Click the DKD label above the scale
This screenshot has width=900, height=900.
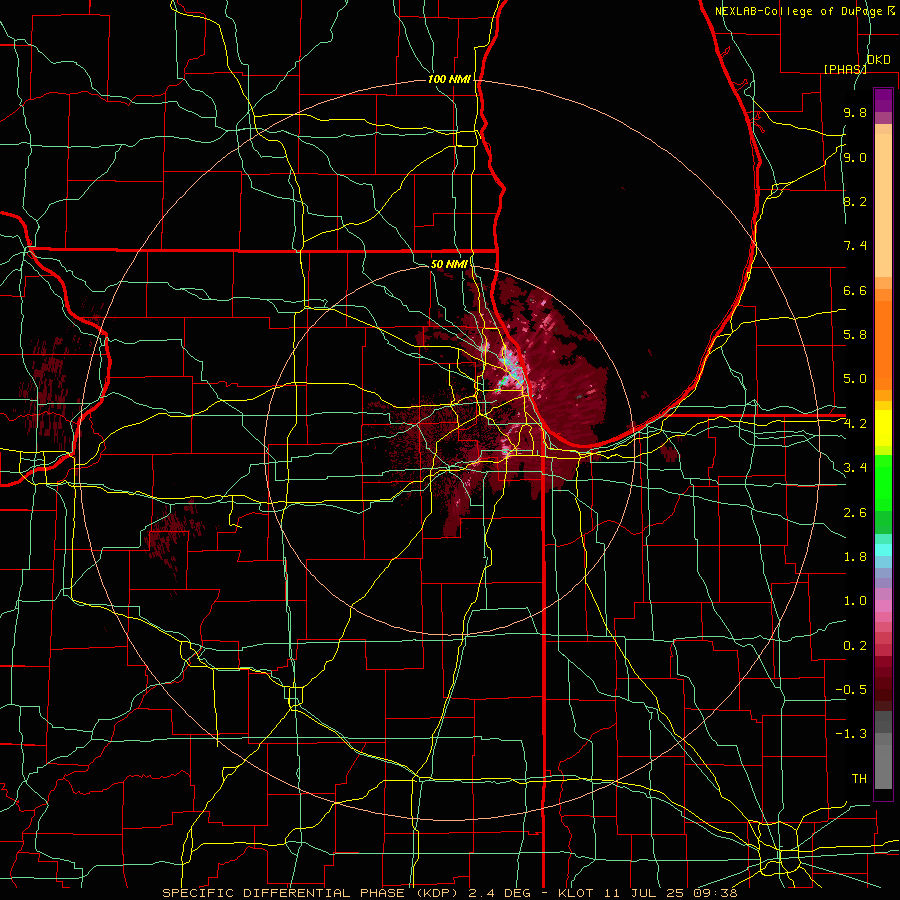click(878, 60)
